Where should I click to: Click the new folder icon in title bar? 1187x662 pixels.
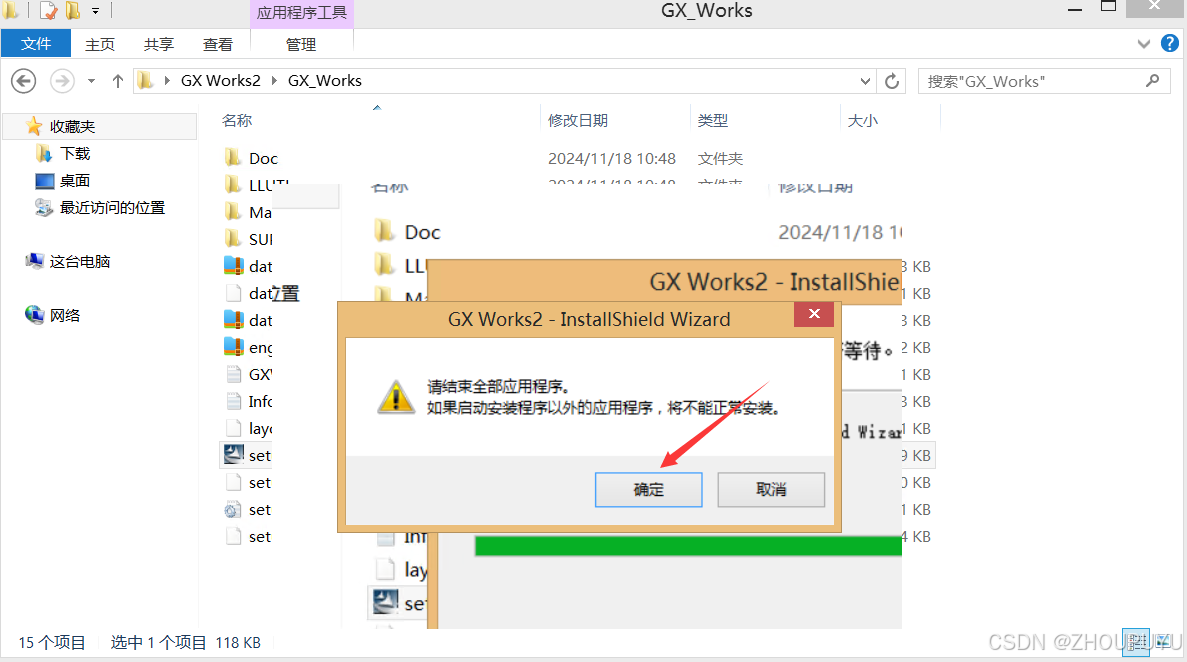[x=73, y=11]
